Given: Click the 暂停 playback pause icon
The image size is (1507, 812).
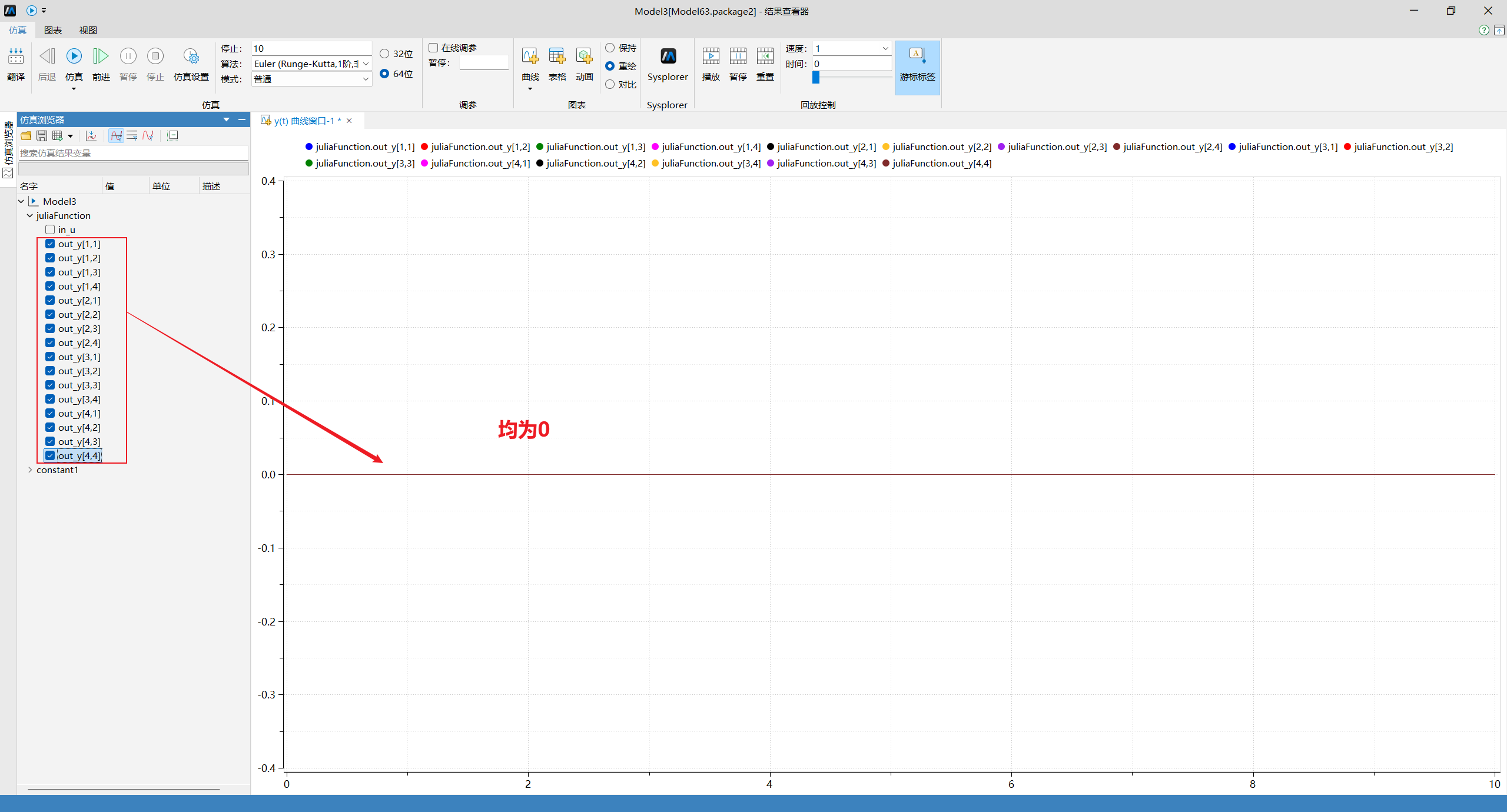Looking at the screenshot, I should click(x=738, y=56).
